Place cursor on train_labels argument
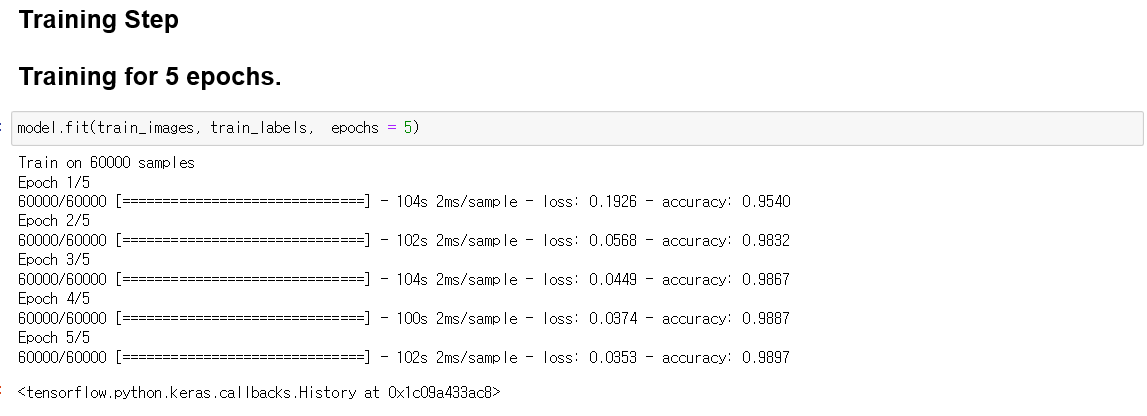 click(259, 128)
